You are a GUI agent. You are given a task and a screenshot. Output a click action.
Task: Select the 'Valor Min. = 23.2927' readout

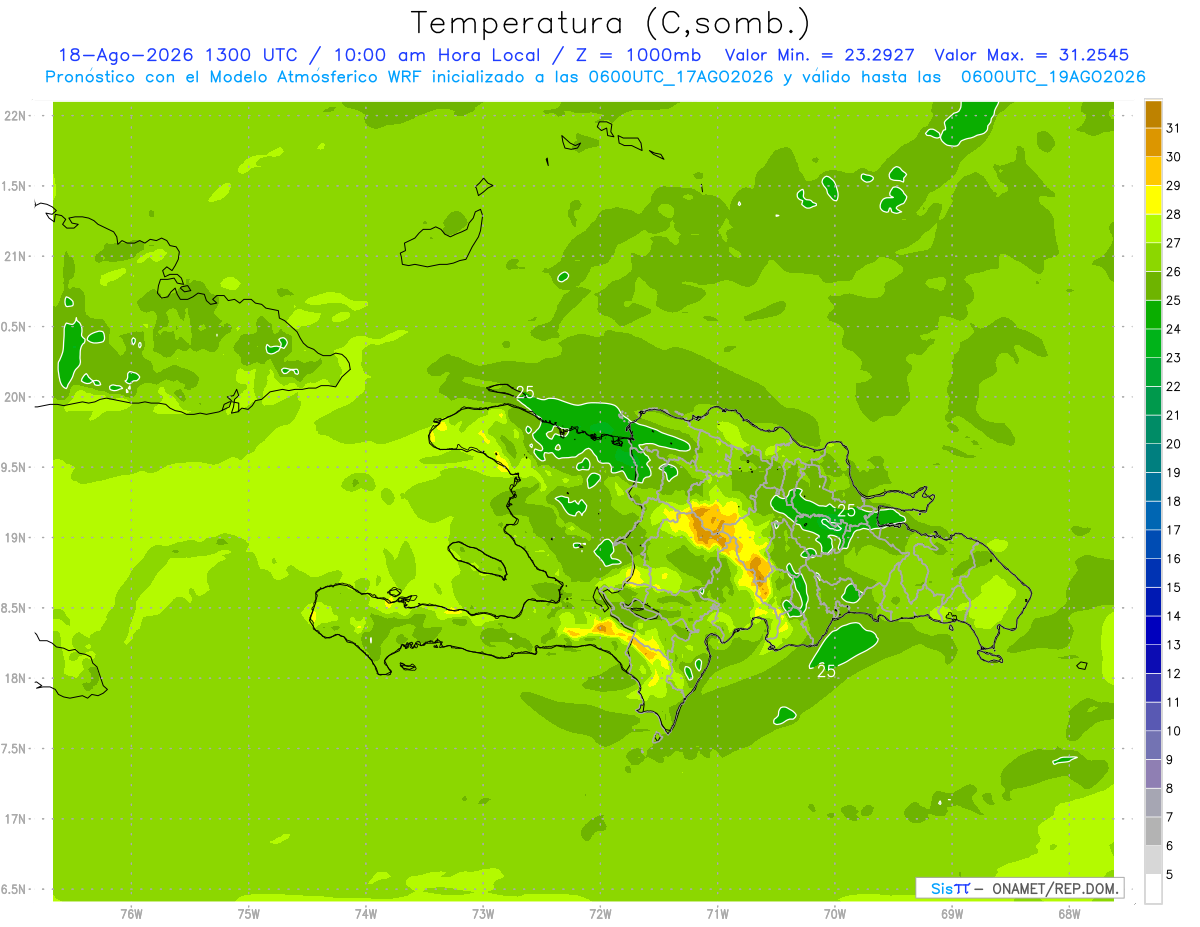click(x=819, y=55)
